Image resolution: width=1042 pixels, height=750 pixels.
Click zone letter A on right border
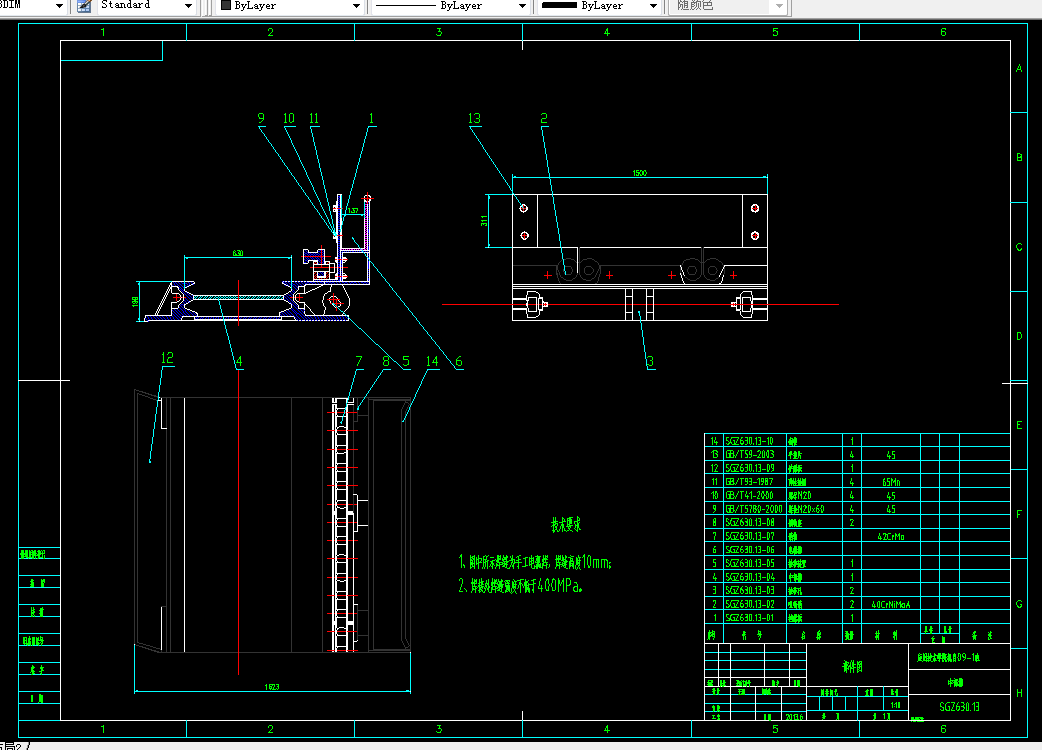pyautogui.click(x=1019, y=68)
